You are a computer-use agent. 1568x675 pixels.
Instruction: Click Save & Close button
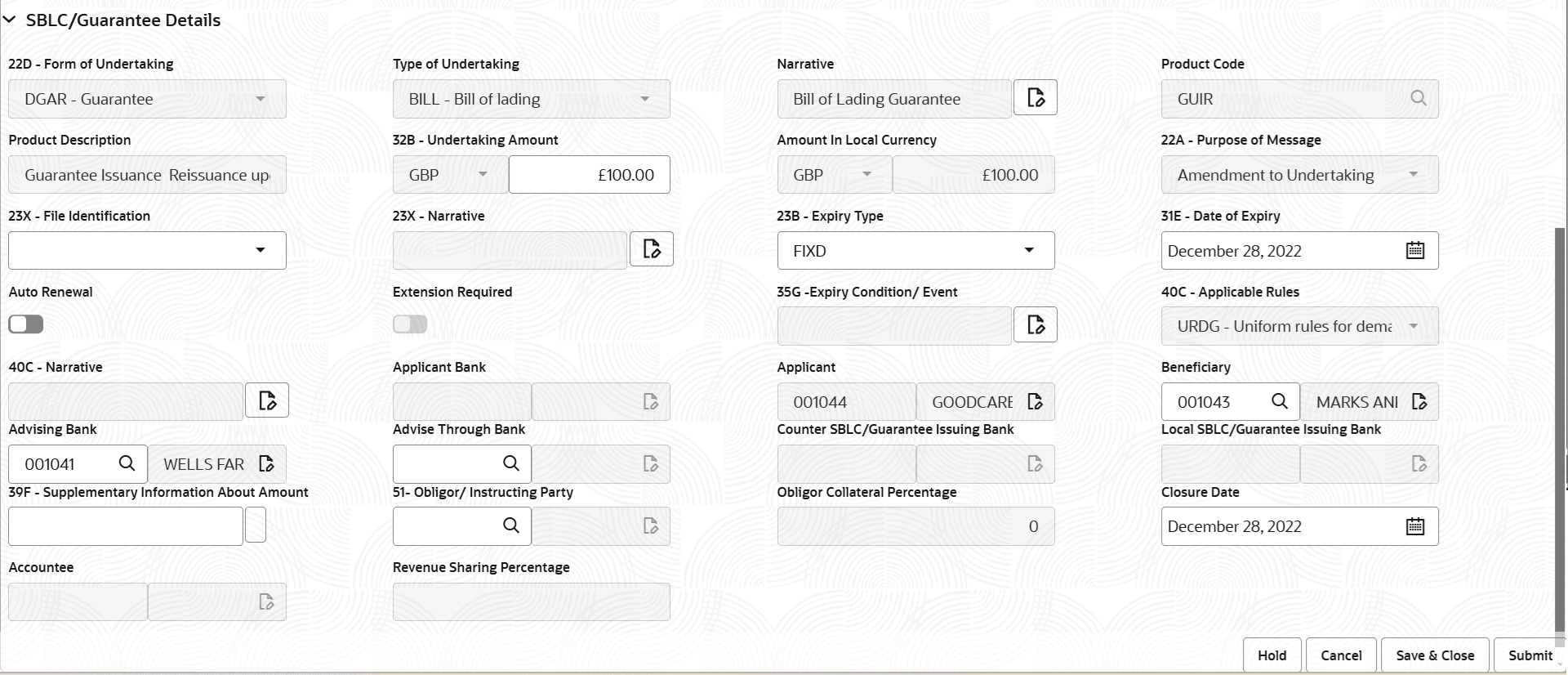[1435, 655]
